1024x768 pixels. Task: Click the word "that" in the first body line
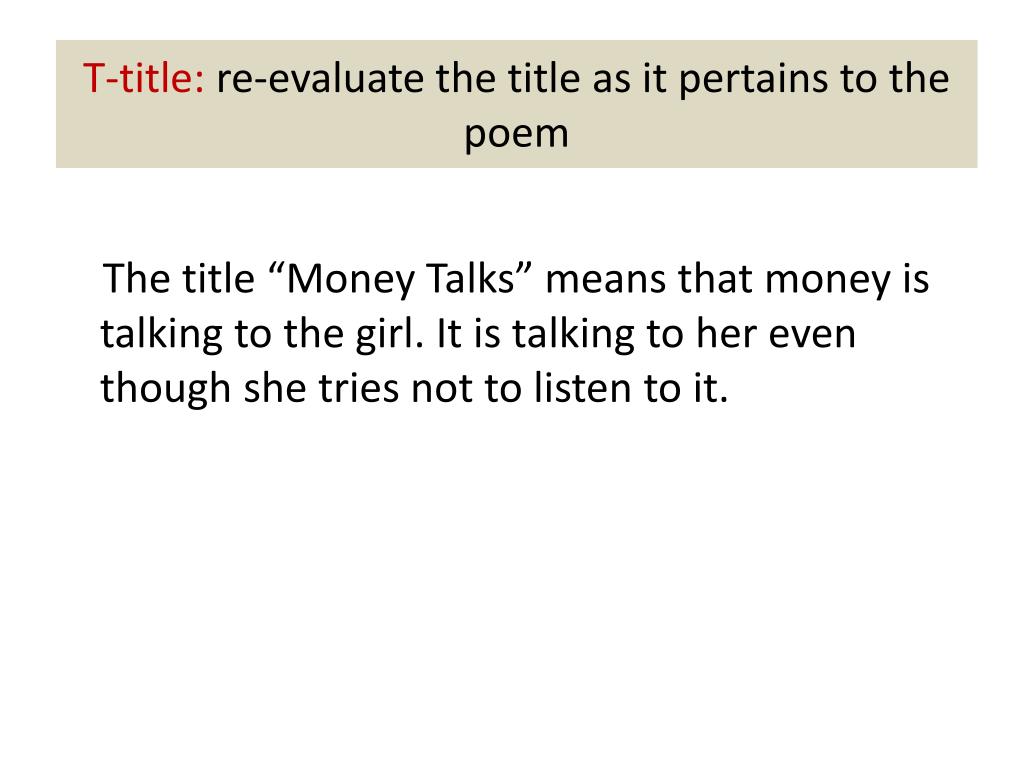716,279
